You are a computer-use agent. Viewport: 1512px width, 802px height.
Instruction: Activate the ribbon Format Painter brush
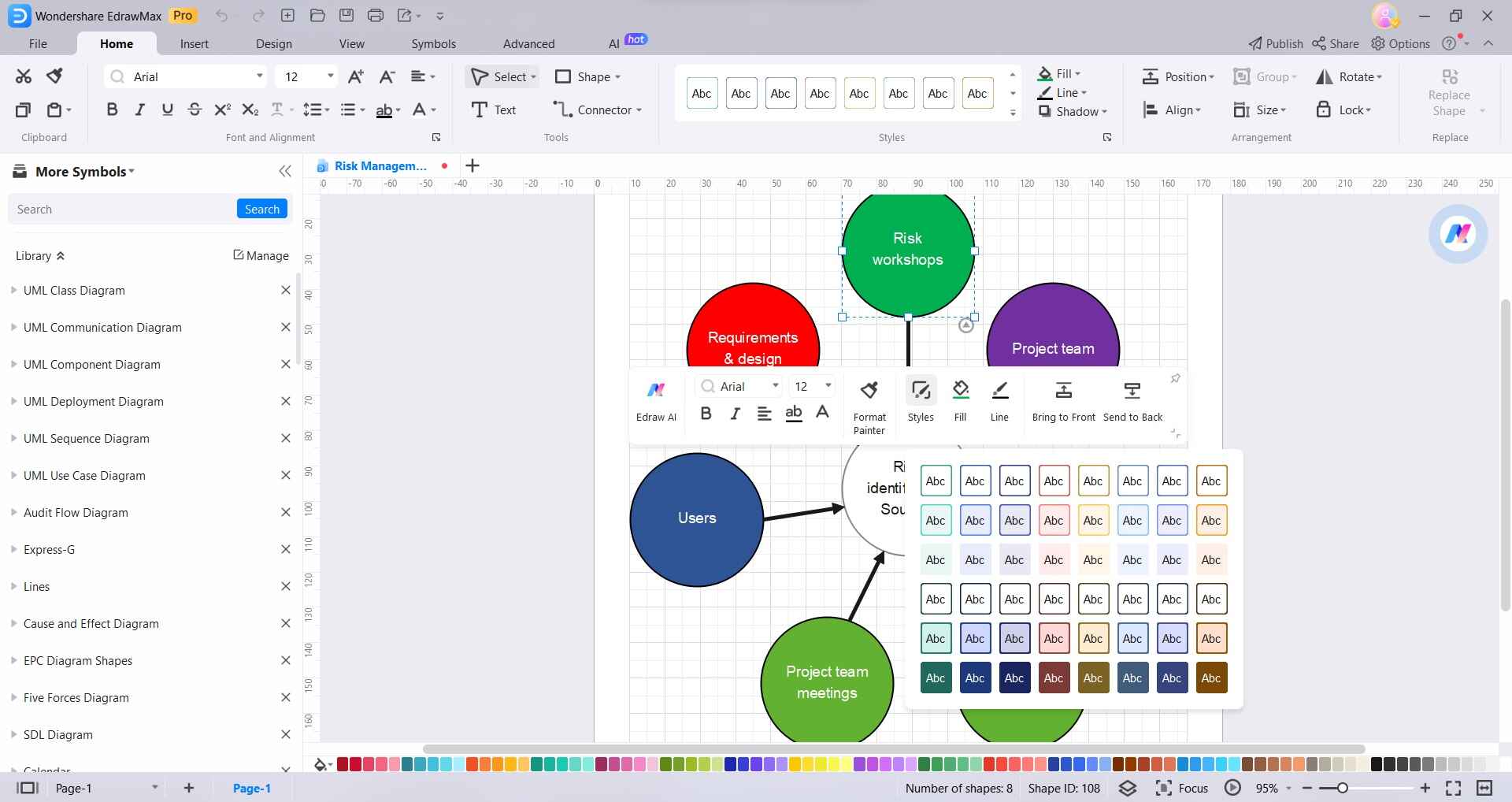point(54,76)
